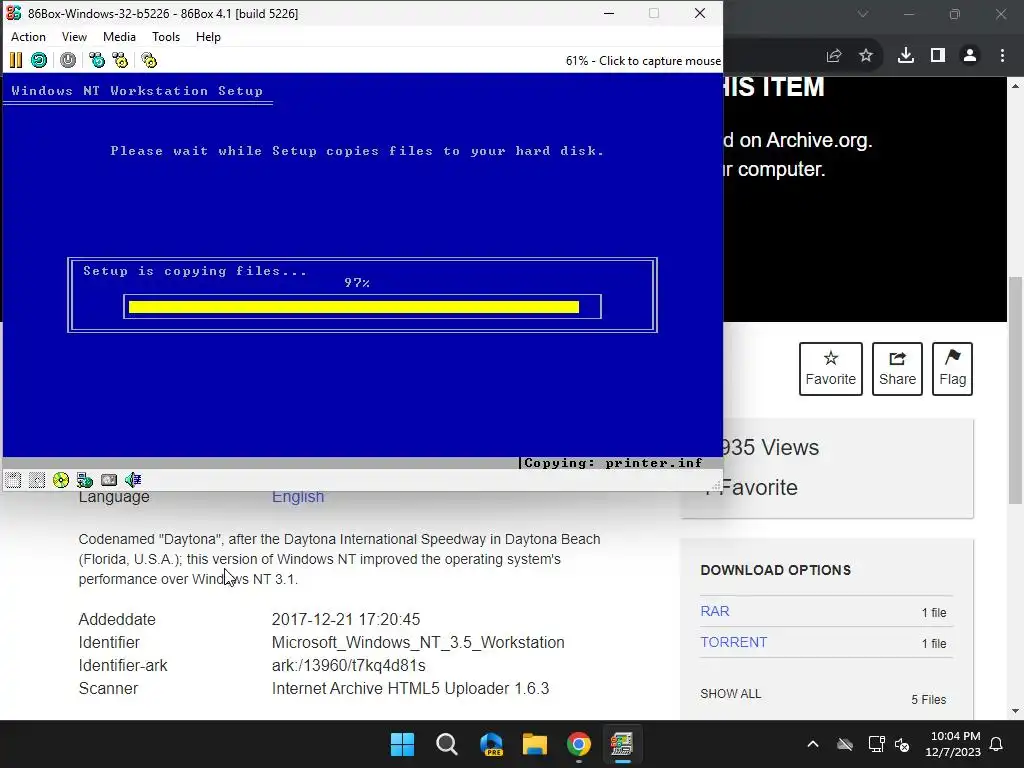Switch to Chrome from taskbar

coord(579,744)
